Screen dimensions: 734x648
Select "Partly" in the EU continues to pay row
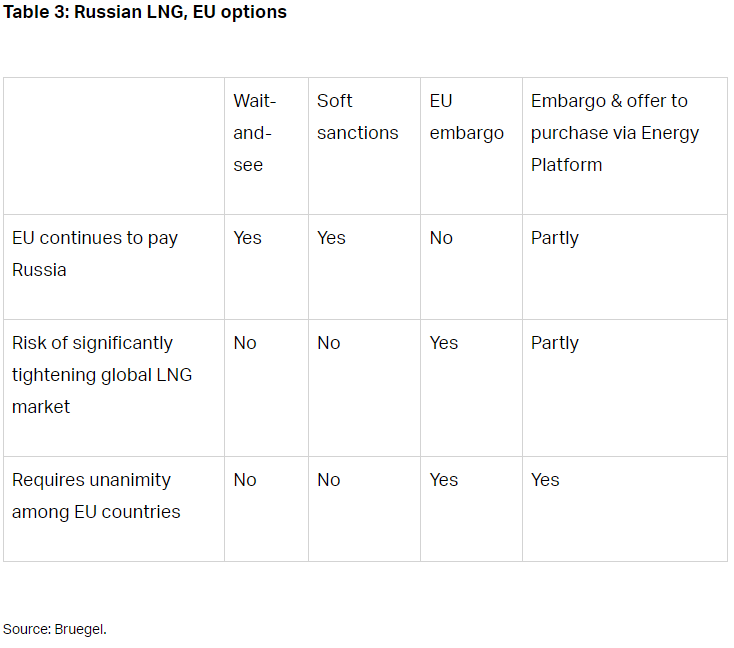[x=555, y=238]
